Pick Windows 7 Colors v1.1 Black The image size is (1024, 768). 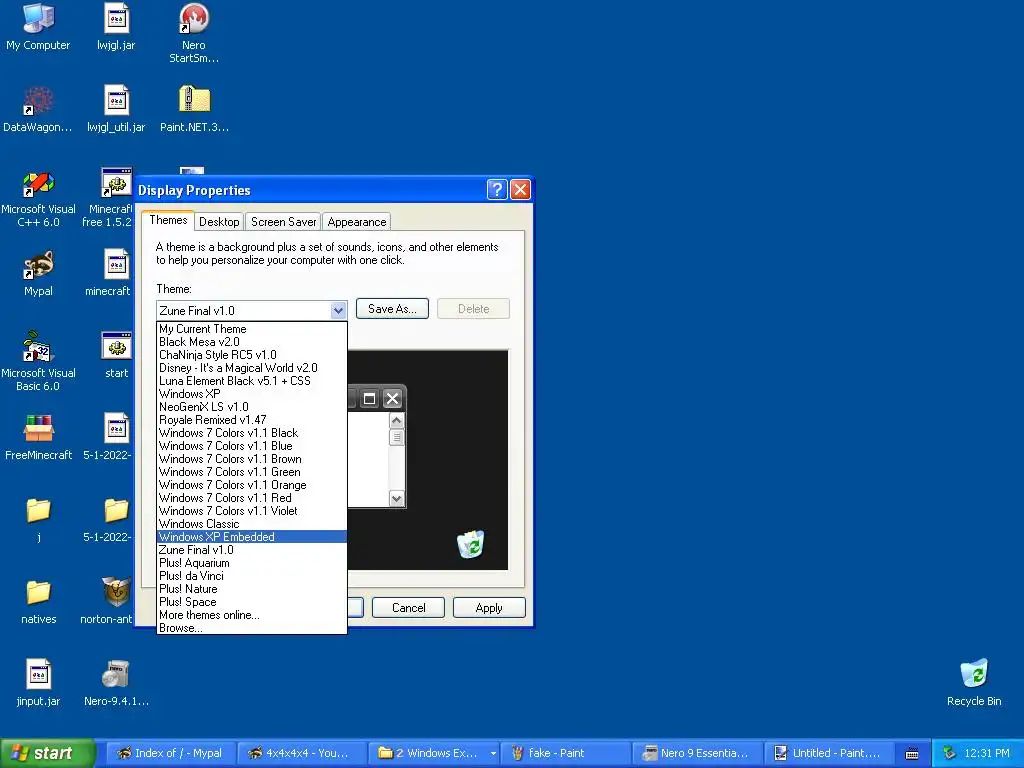[x=252, y=433]
